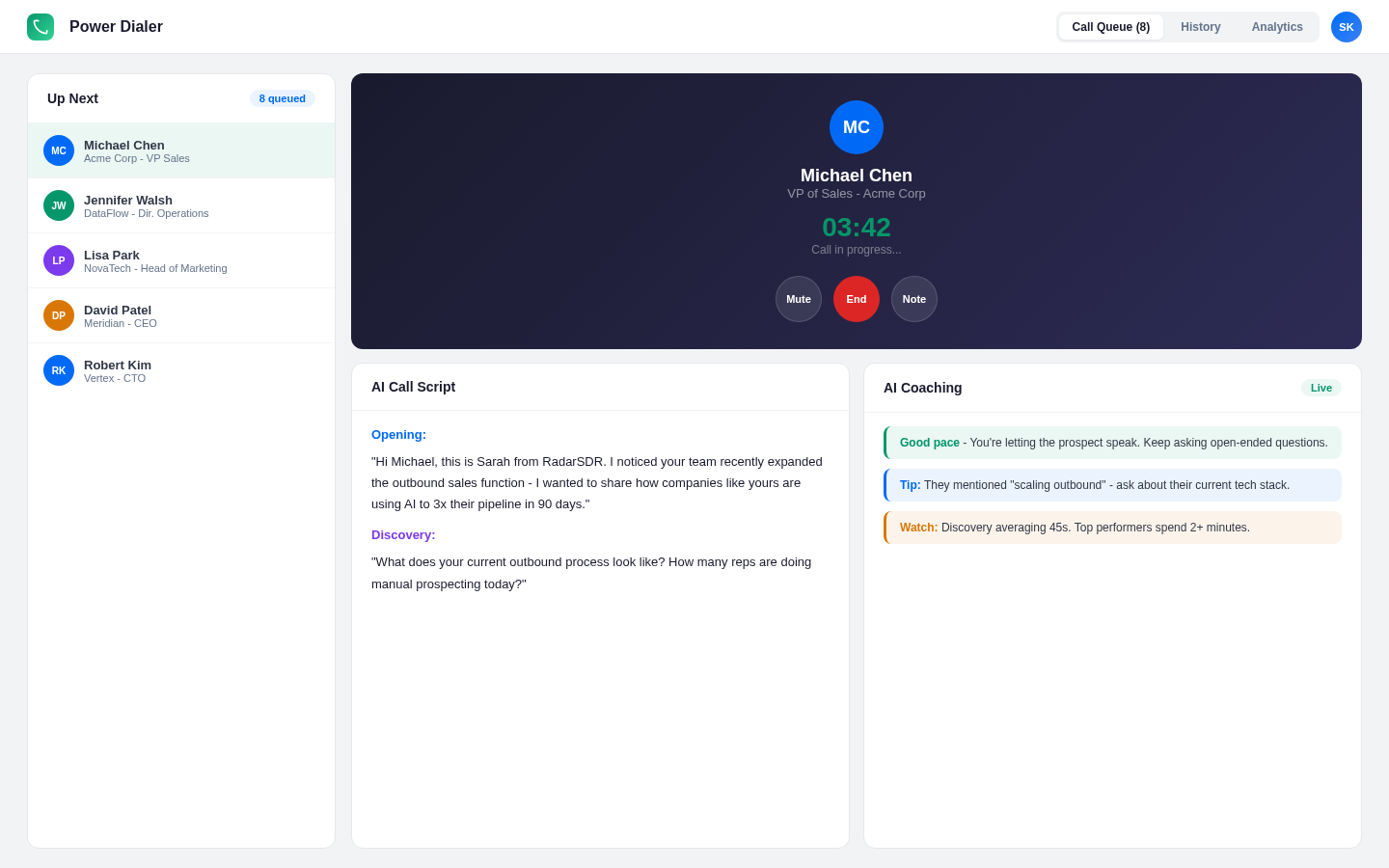Click Acme Corp - VP Sales subtitle
The image size is (1389, 868).
pos(137,158)
